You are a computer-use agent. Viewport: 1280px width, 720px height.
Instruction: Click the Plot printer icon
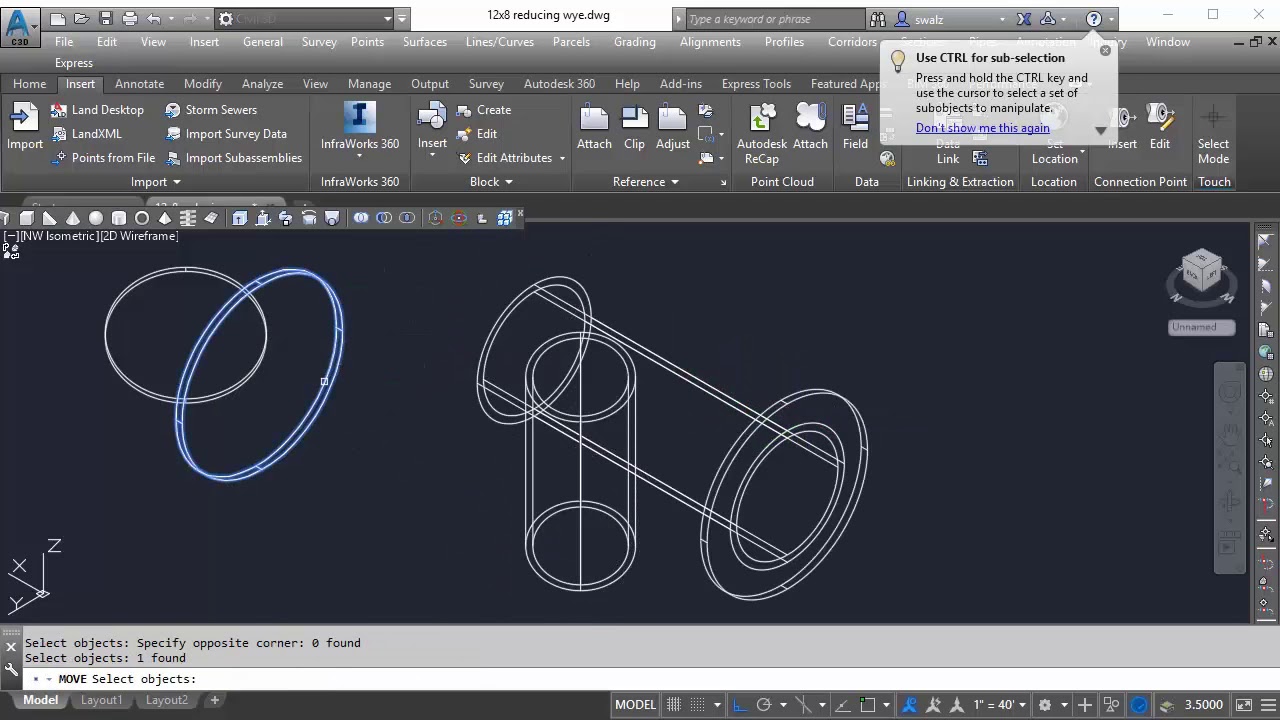130,19
